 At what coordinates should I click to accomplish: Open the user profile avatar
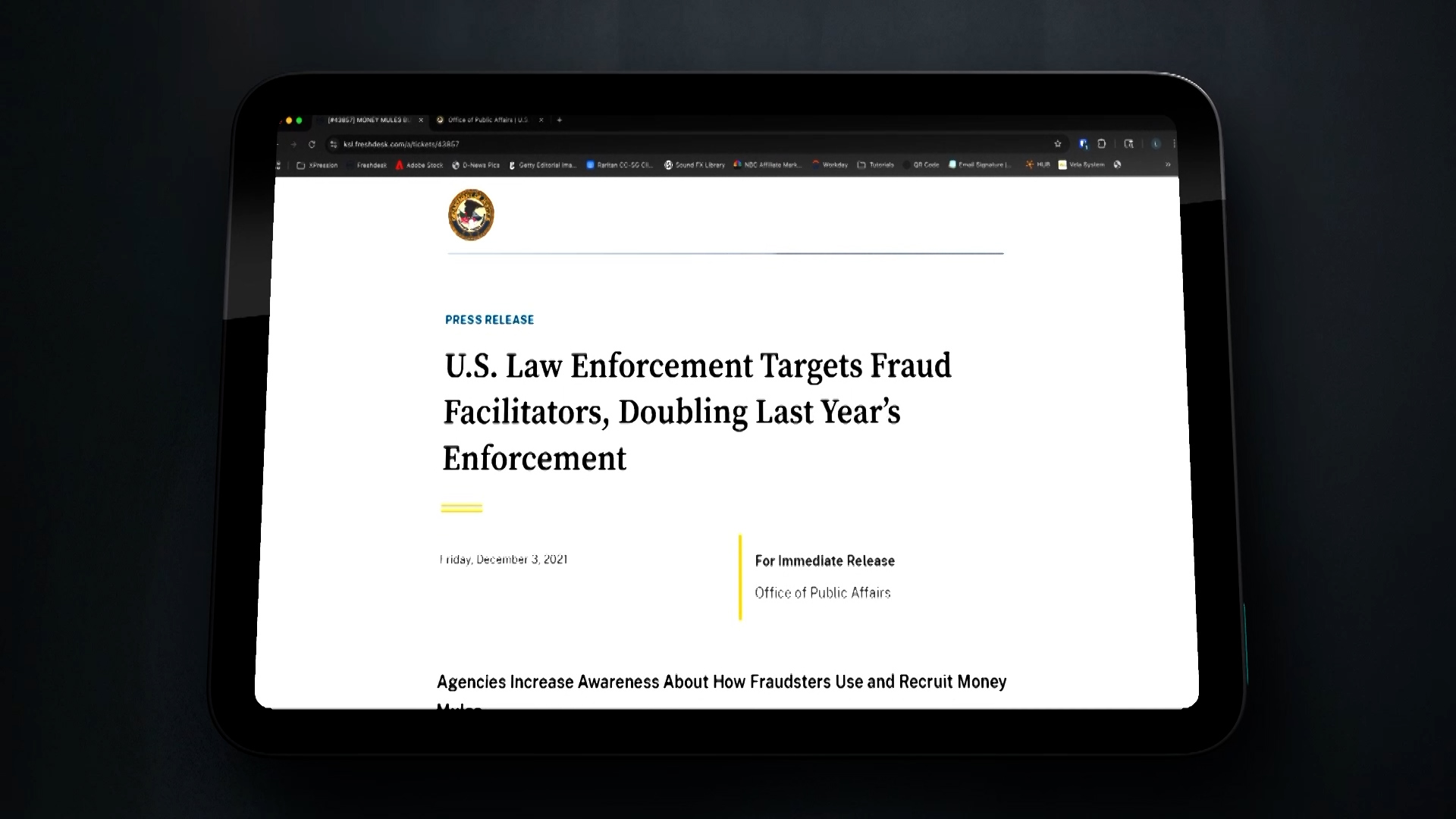point(1156,143)
